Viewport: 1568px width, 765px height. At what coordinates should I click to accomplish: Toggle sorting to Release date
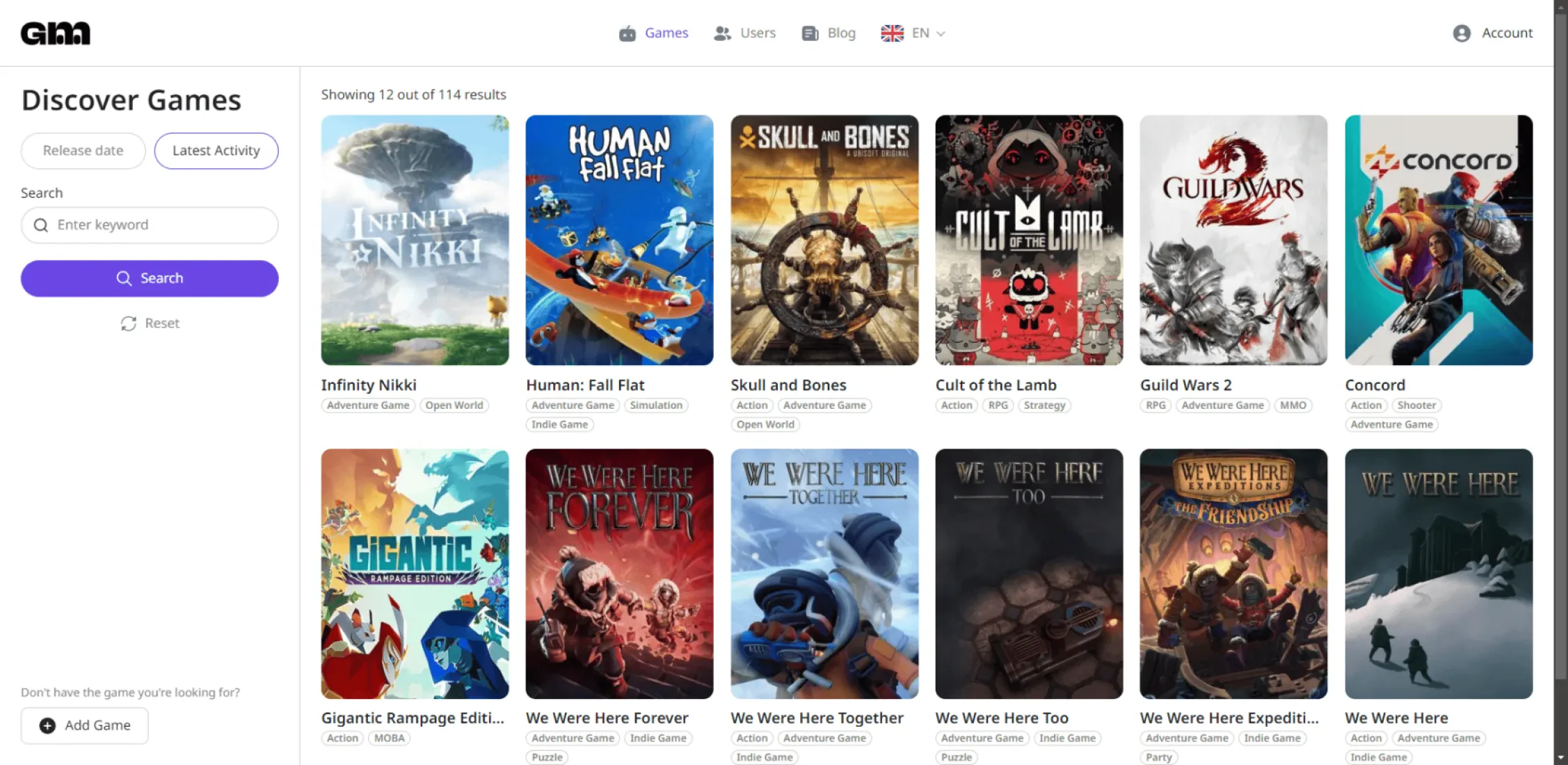(x=83, y=151)
